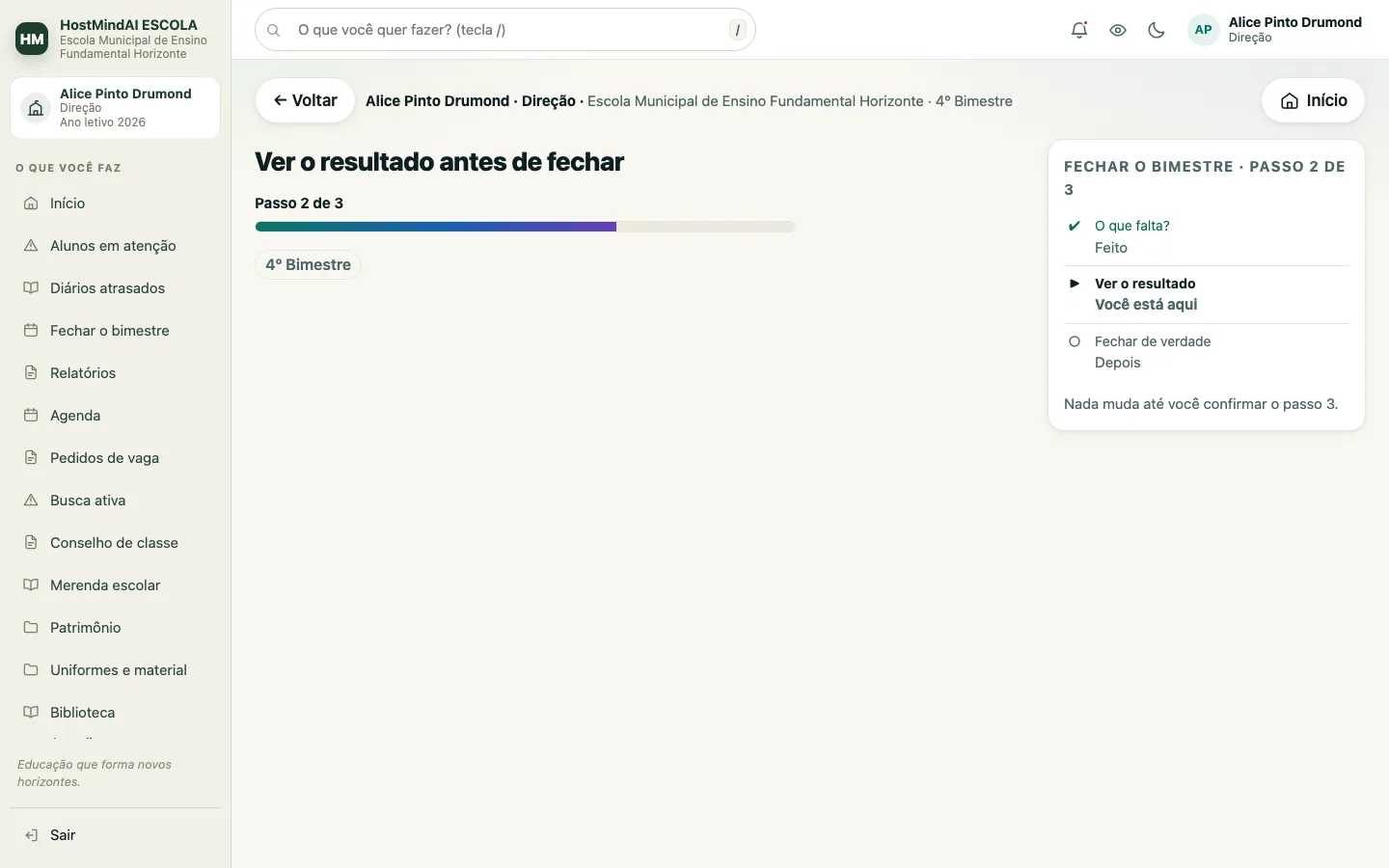Click the search magnifier icon

pyautogui.click(x=274, y=30)
